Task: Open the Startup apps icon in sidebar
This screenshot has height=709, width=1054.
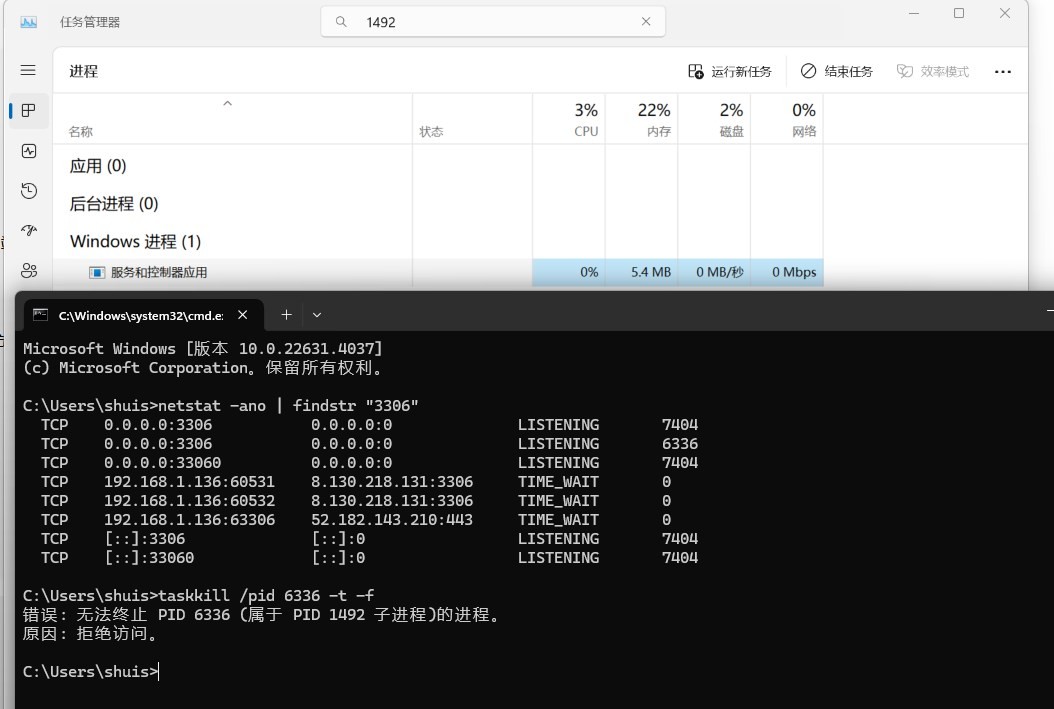Action: click(28, 231)
